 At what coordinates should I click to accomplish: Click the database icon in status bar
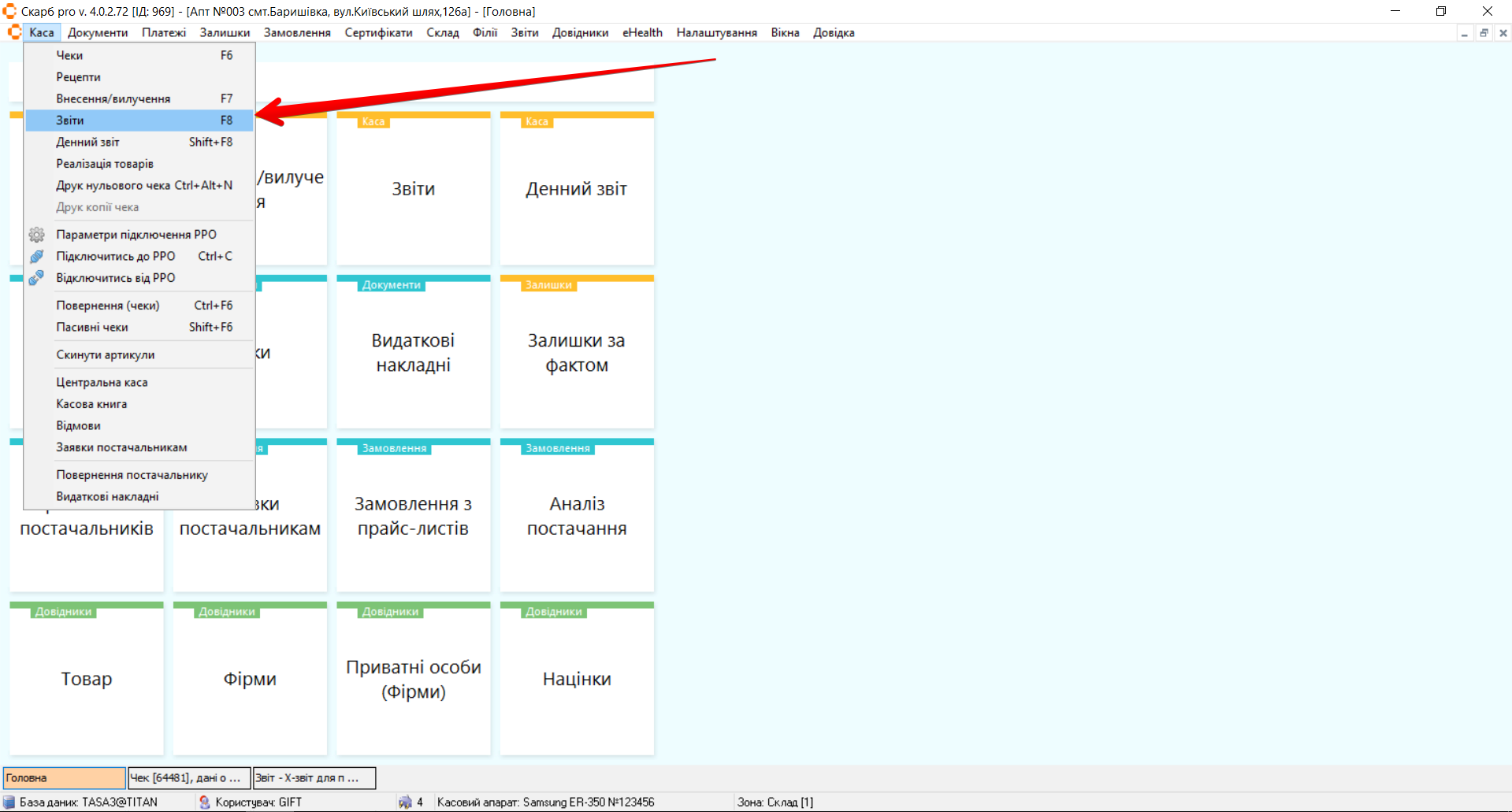[x=9, y=802]
